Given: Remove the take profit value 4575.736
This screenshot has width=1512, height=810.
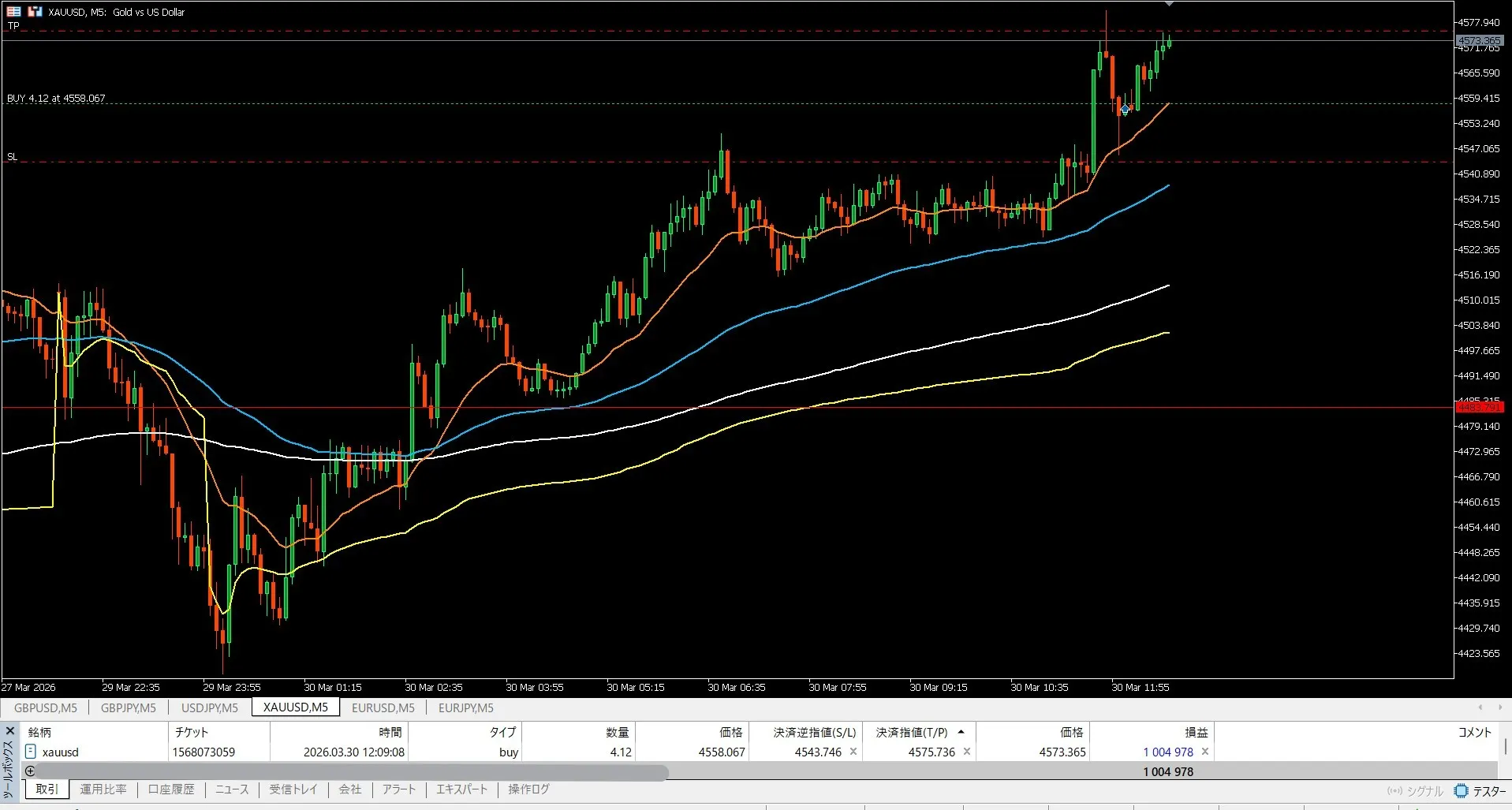Looking at the screenshot, I should click(x=966, y=752).
